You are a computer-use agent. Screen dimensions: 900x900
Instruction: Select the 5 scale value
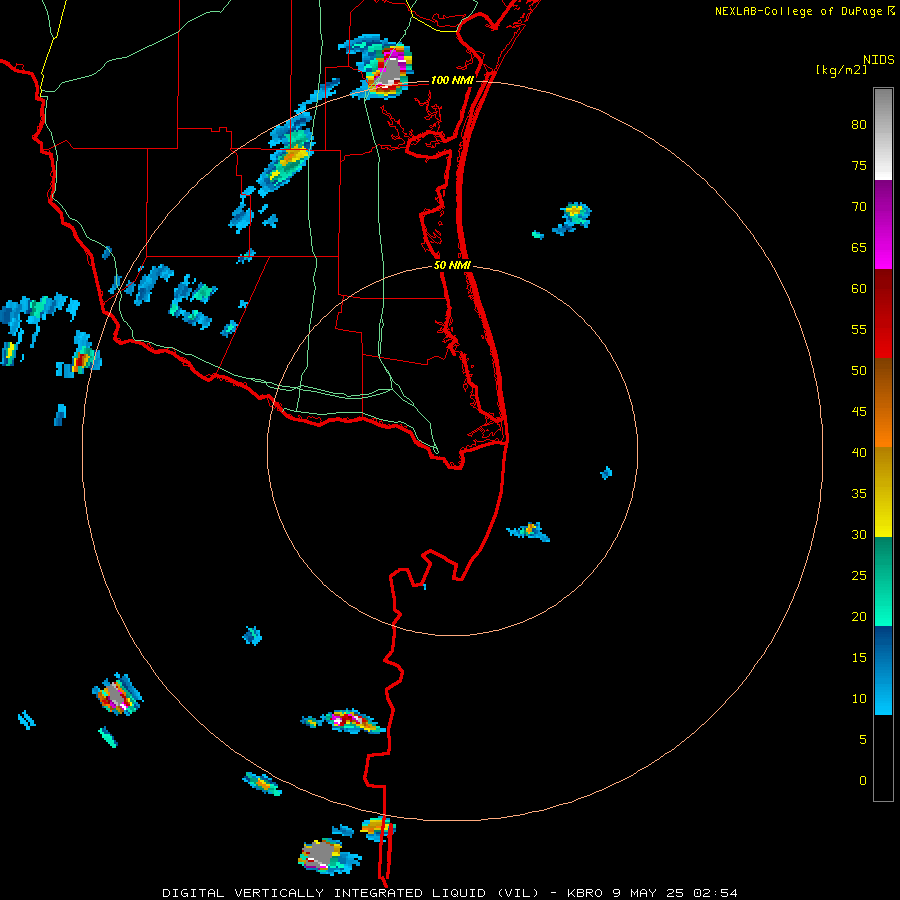tap(863, 740)
